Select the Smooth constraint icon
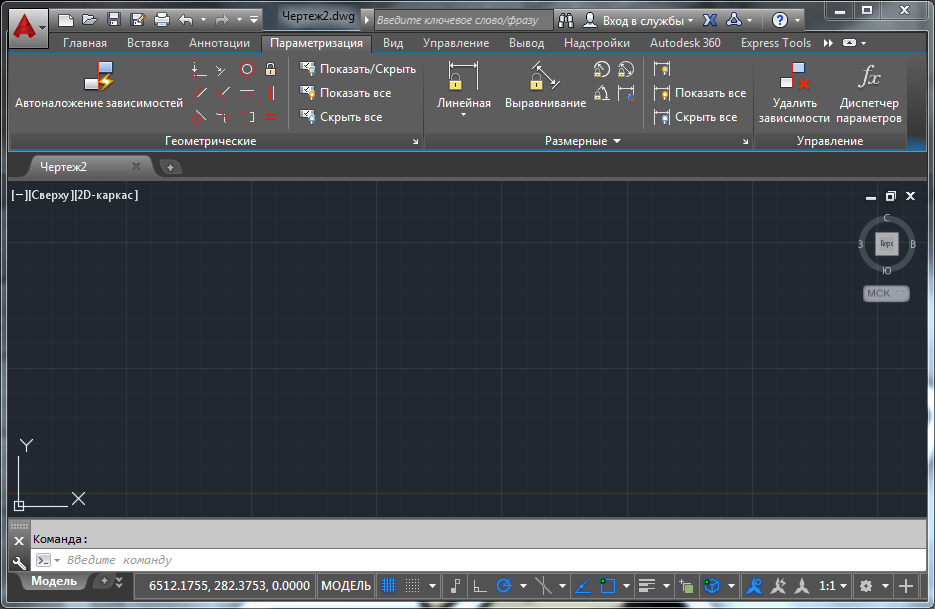The image size is (935, 609). tap(222, 117)
